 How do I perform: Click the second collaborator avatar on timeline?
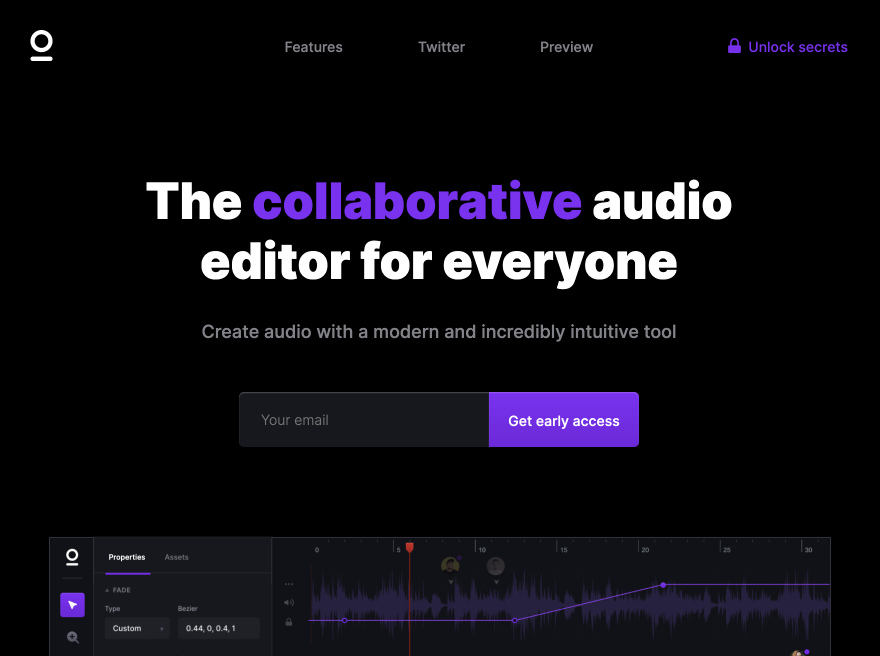(496, 566)
